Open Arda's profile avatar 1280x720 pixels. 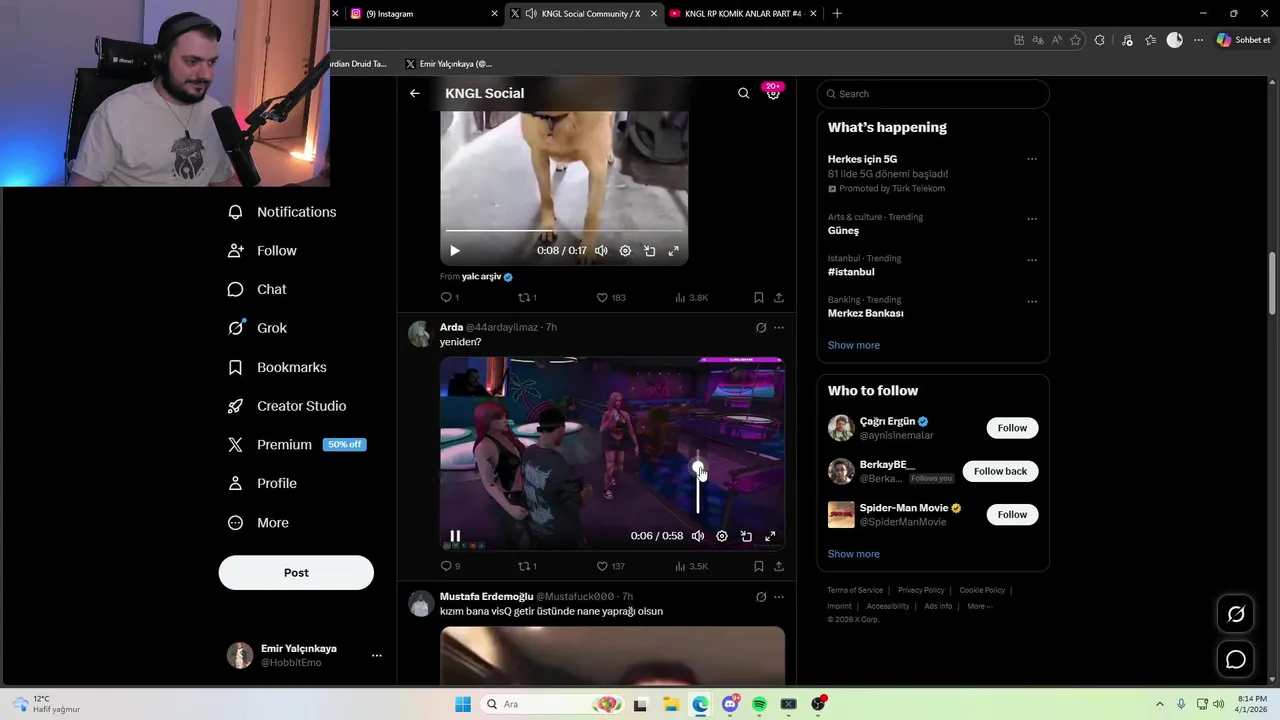pyautogui.click(x=420, y=334)
